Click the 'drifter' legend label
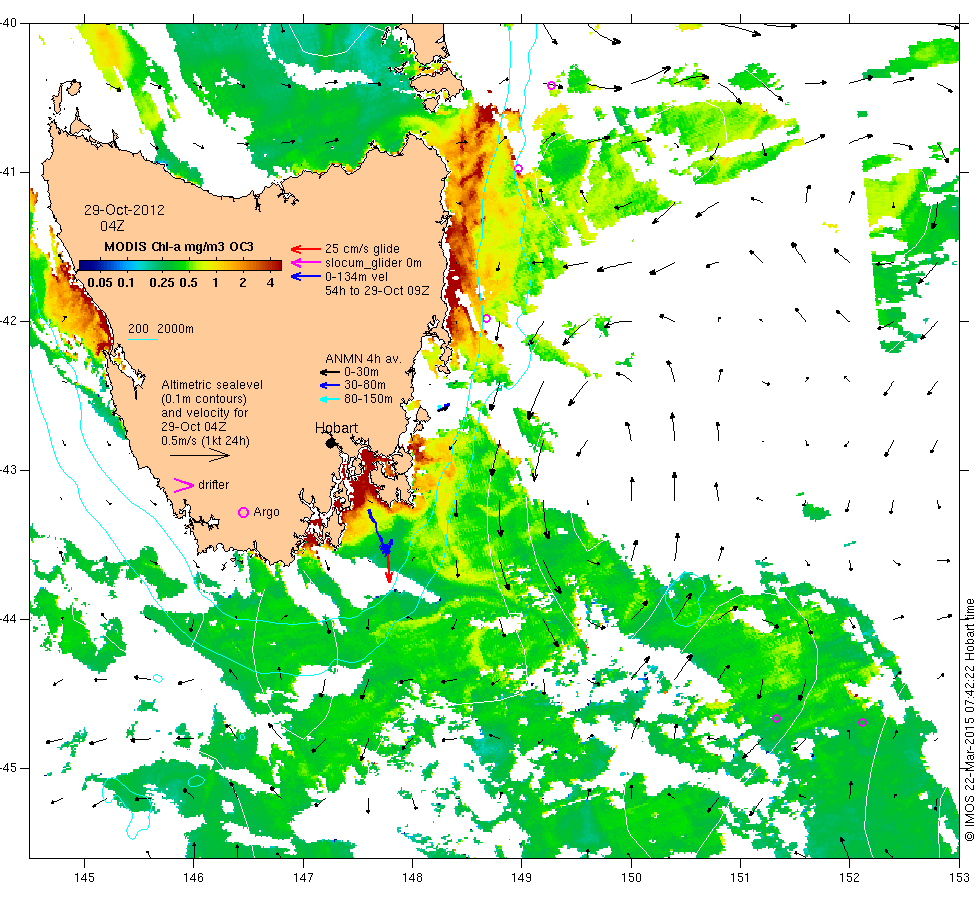 click(x=214, y=485)
